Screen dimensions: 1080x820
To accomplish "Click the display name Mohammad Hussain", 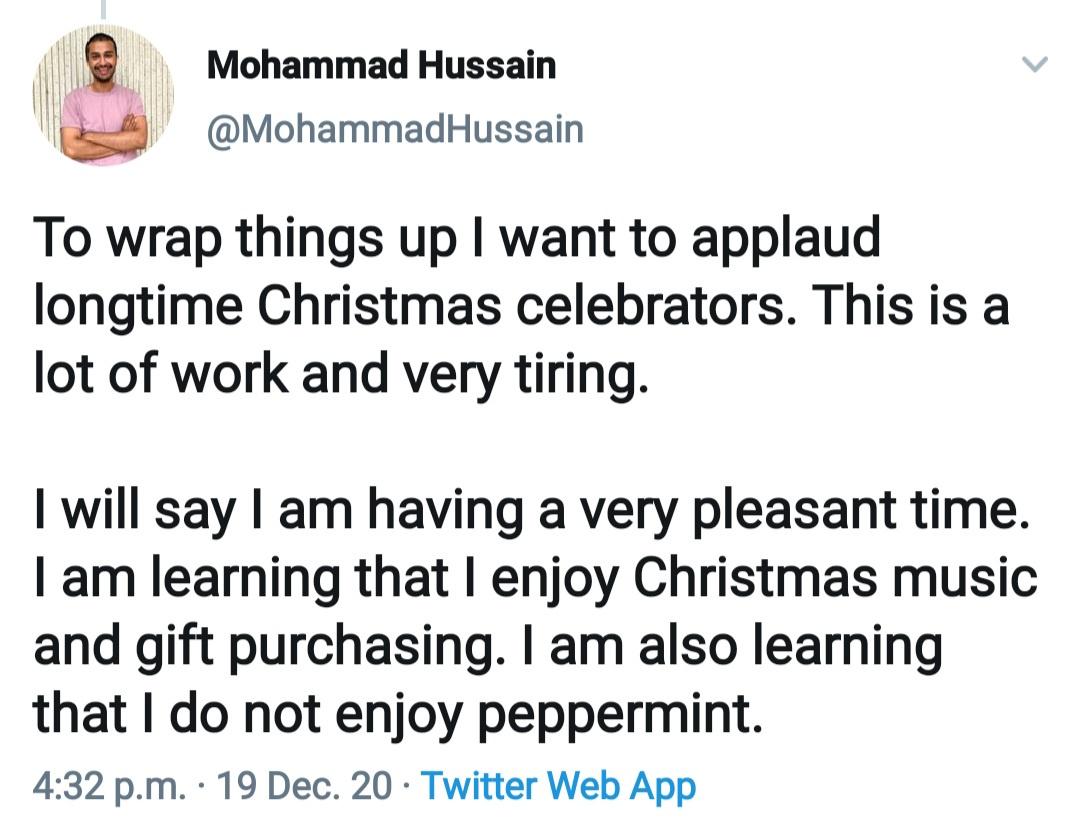I will click(x=381, y=67).
